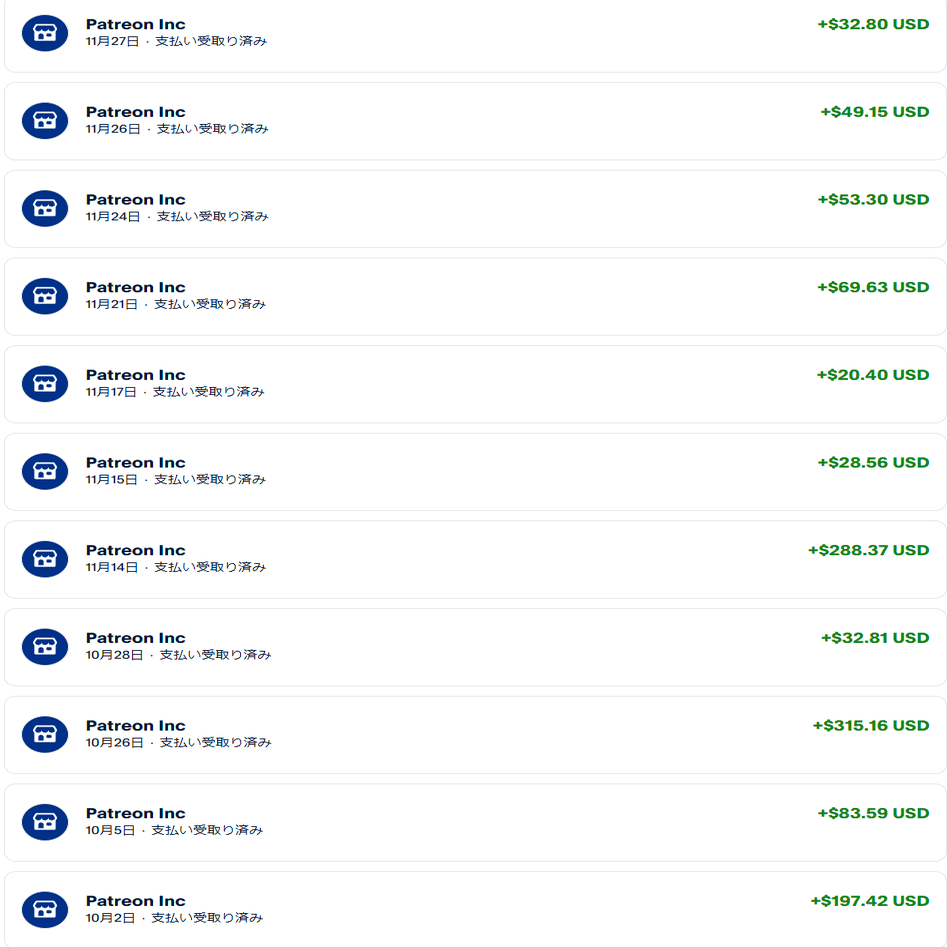This screenshot has width=947, height=947.
Task: Select the store icon on the 11月15日 transaction
Action: point(45,471)
